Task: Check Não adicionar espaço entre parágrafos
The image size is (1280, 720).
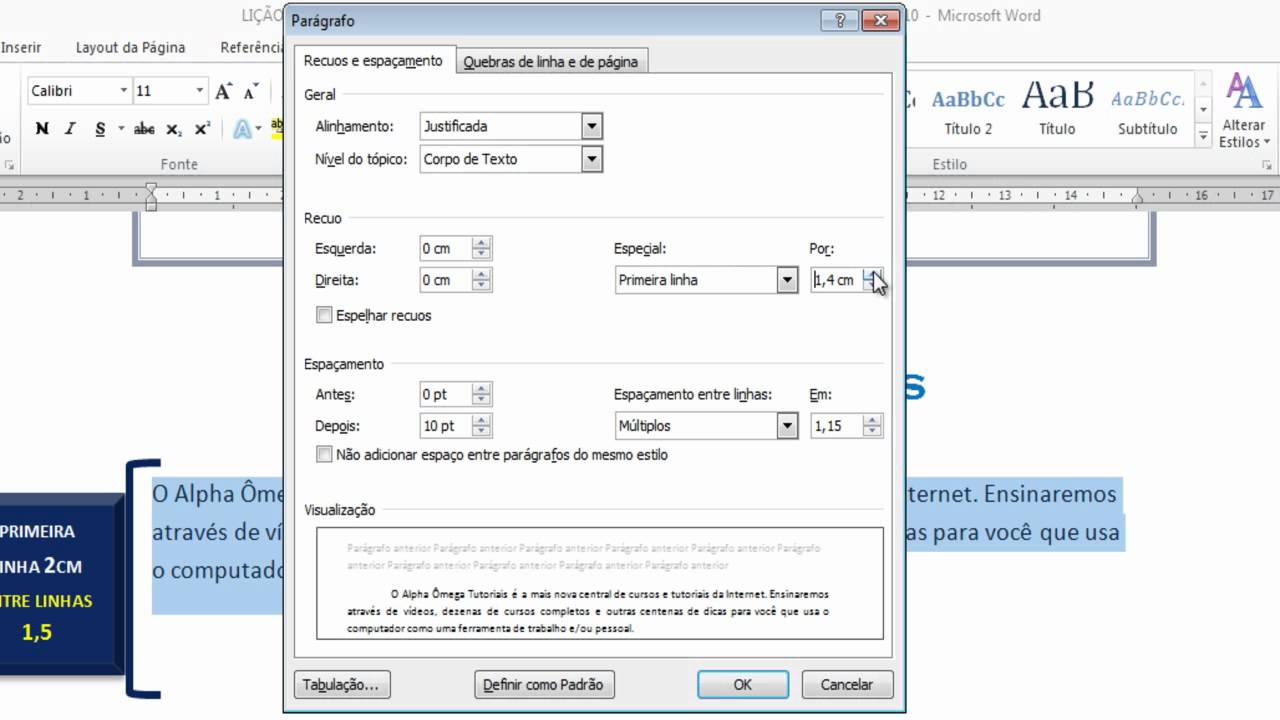Action: click(x=324, y=455)
